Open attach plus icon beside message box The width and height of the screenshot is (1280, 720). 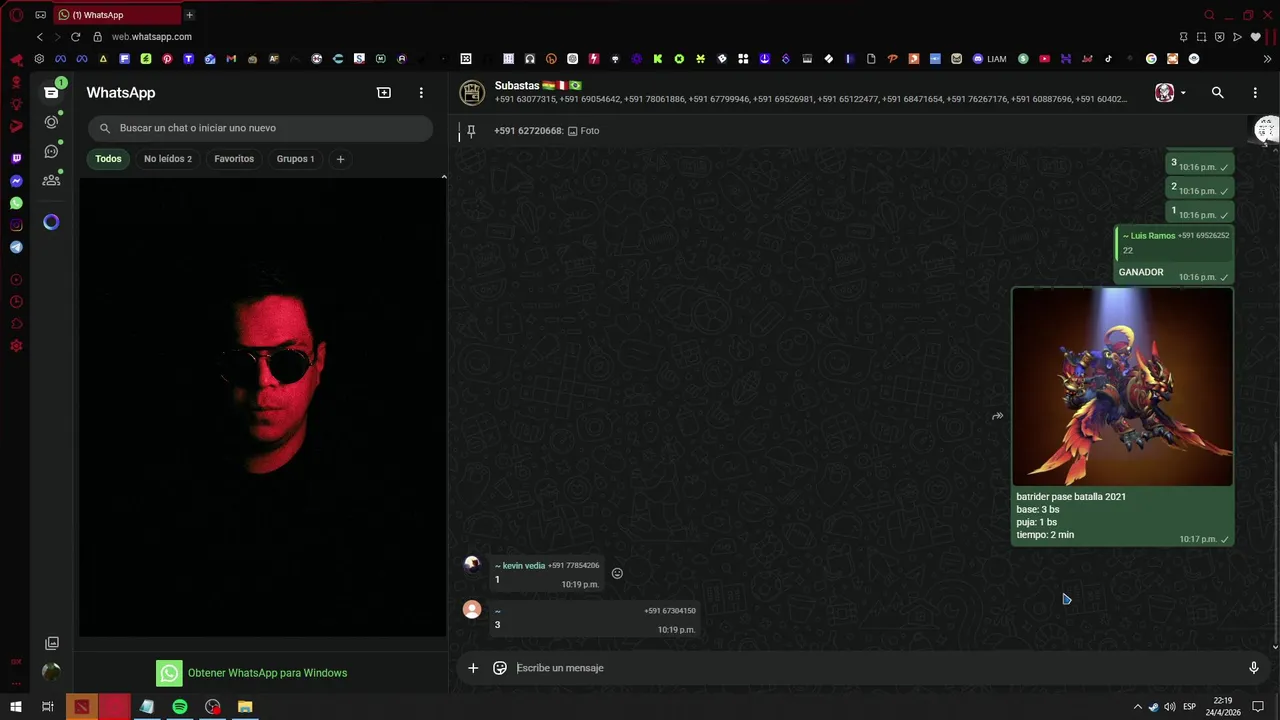(473, 668)
